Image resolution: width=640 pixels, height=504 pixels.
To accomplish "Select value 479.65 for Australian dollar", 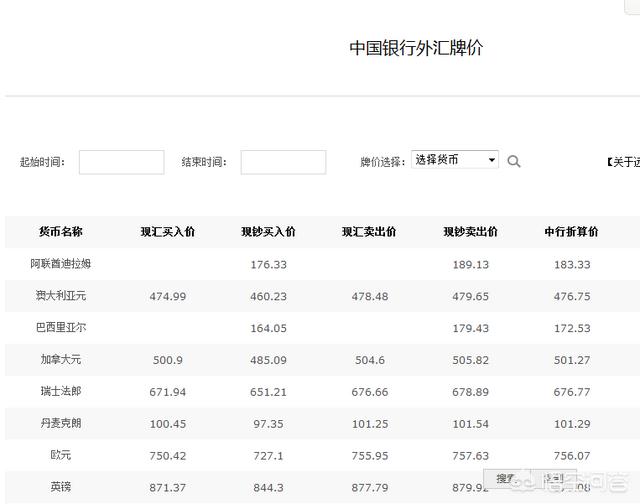I will pos(471,297).
